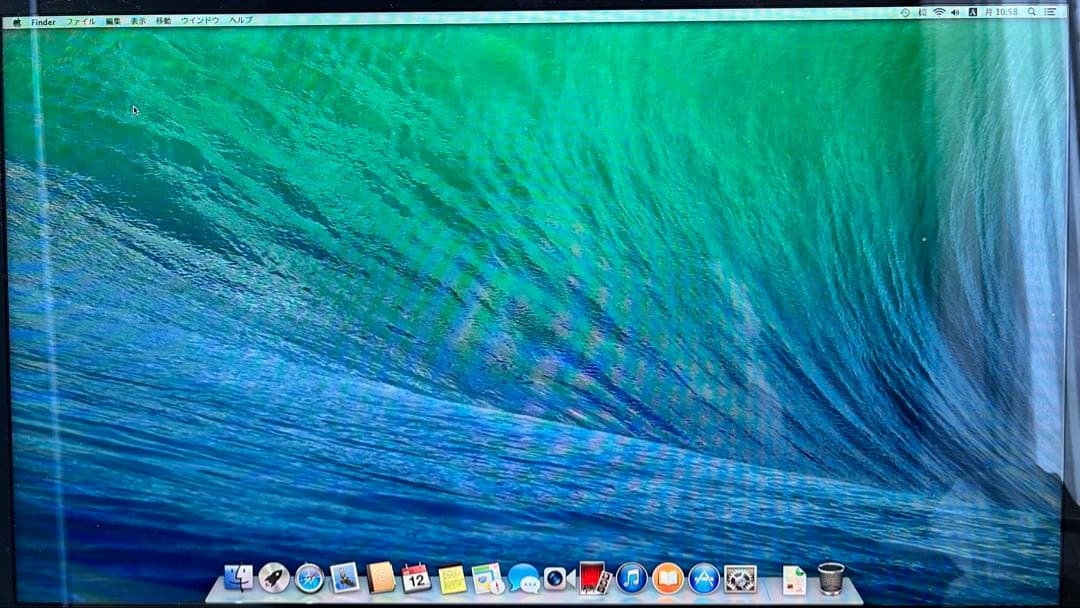
Task: Open Contacts from the Dock
Action: (382, 578)
